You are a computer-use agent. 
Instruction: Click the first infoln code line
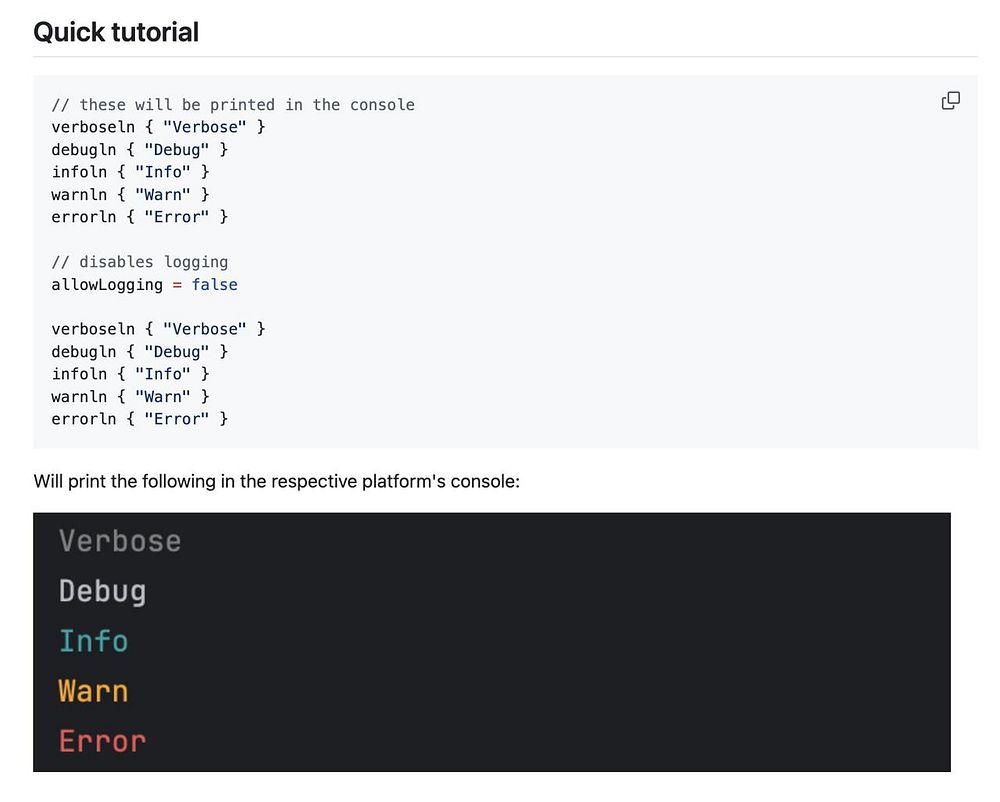pos(131,172)
